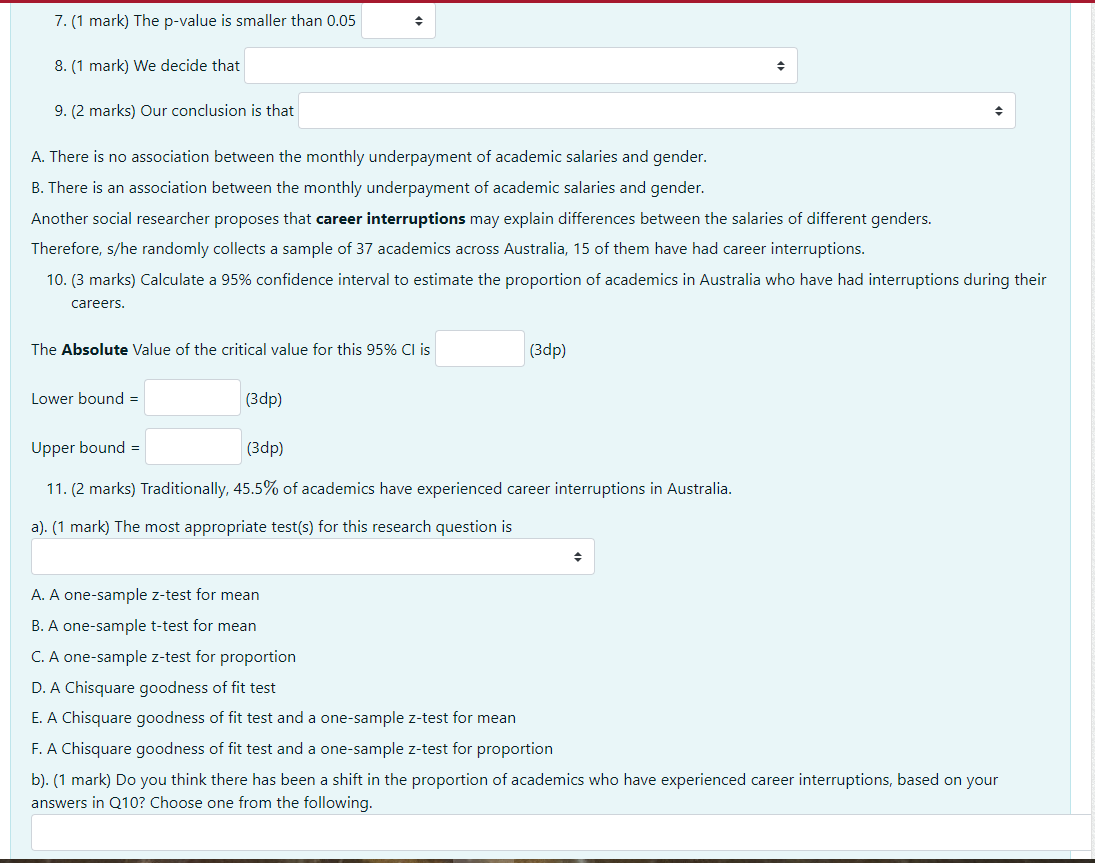1095x863 pixels.
Task: Click the 'a). (1 mark) The most appropriate test(s)' line
Action: point(271,526)
